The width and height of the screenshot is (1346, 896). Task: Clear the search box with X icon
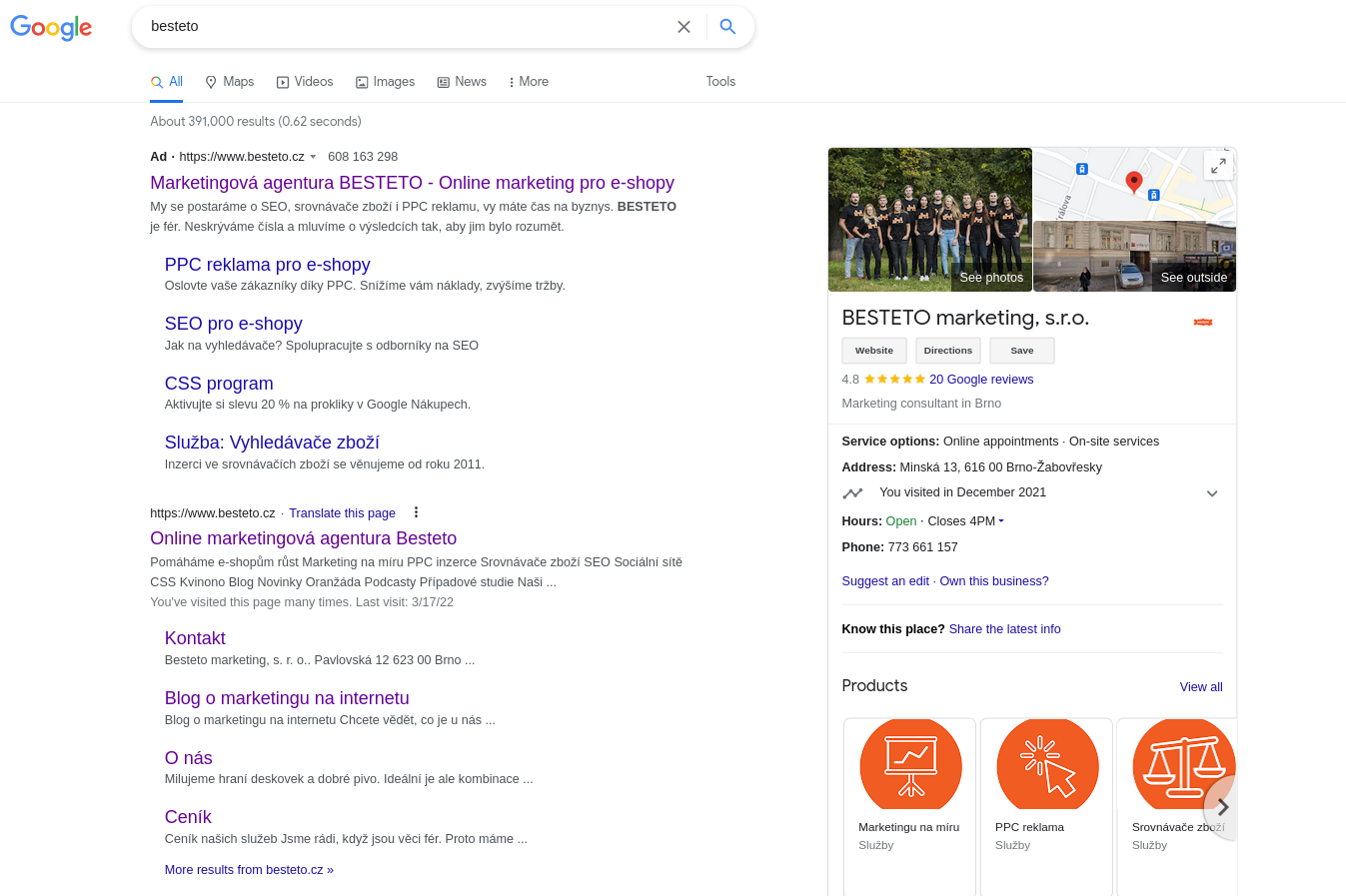point(683,27)
